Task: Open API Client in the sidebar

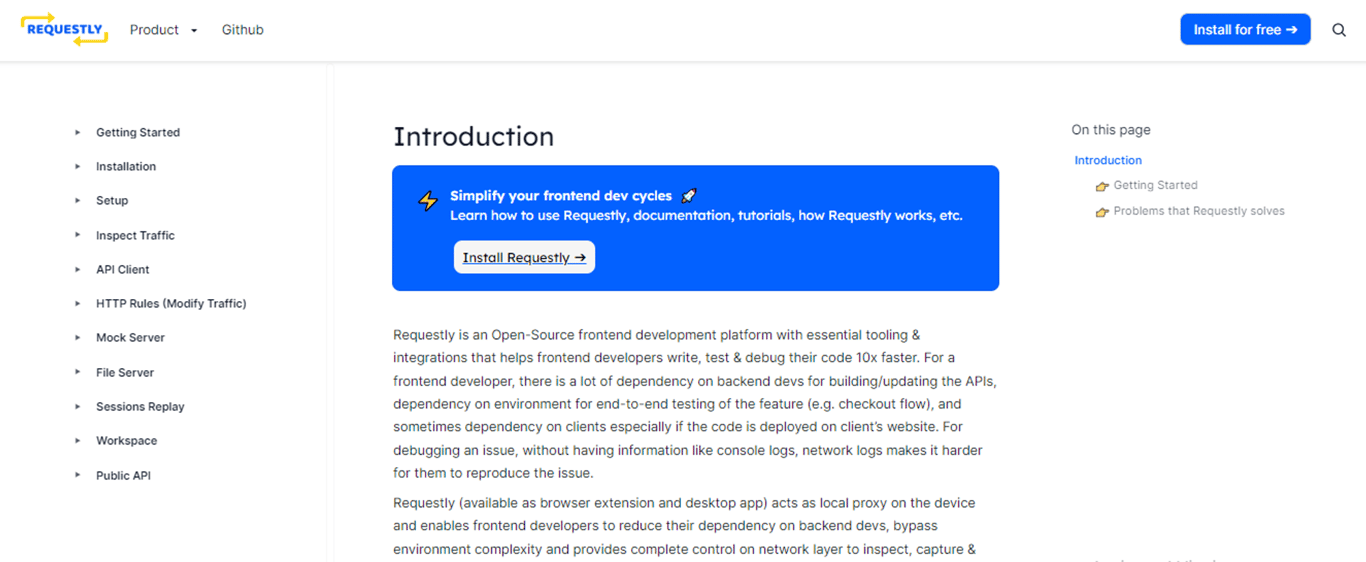Action: 123,269
